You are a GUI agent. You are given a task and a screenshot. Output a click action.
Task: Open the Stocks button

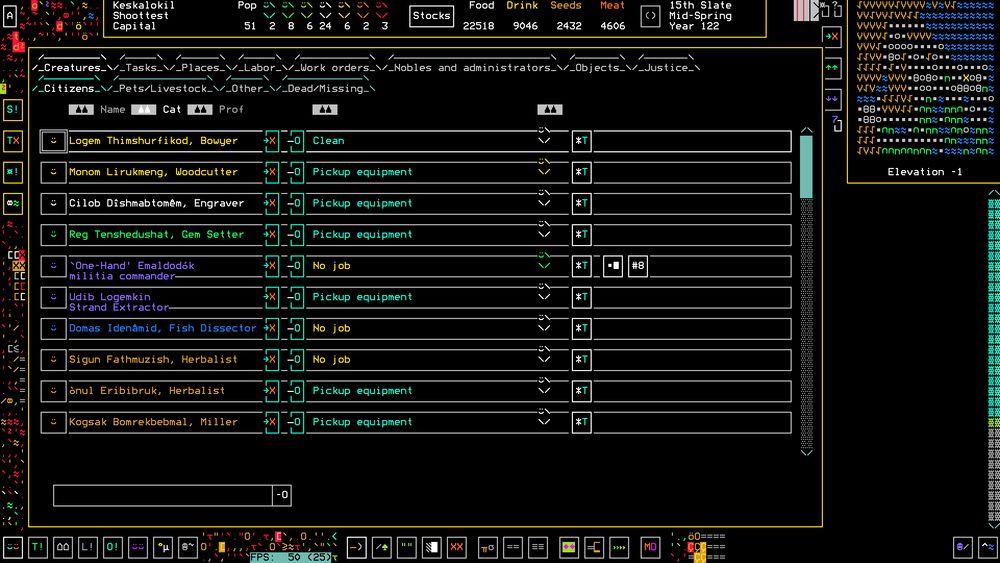point(432,16)
